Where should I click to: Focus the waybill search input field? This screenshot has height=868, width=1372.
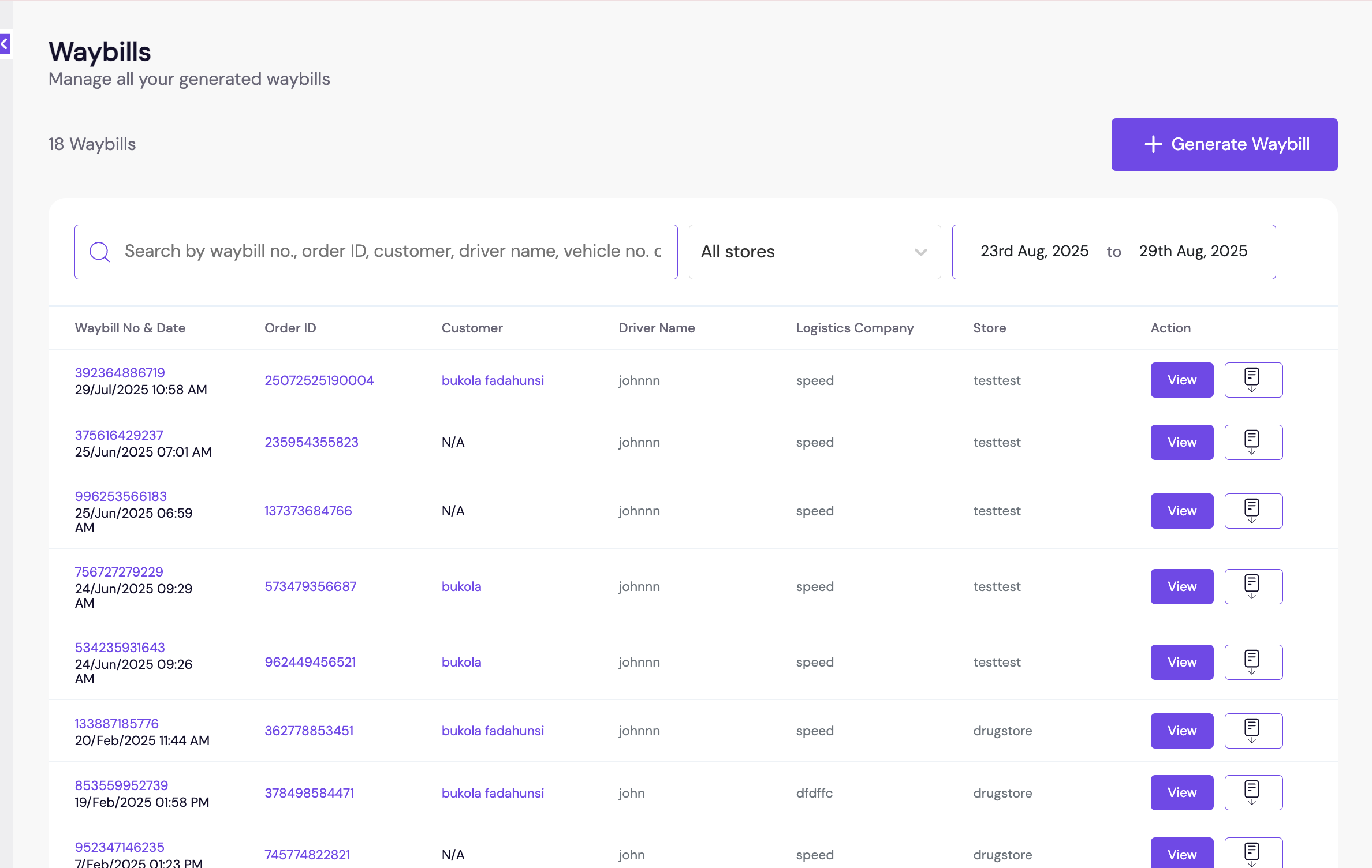pos(393,252)
